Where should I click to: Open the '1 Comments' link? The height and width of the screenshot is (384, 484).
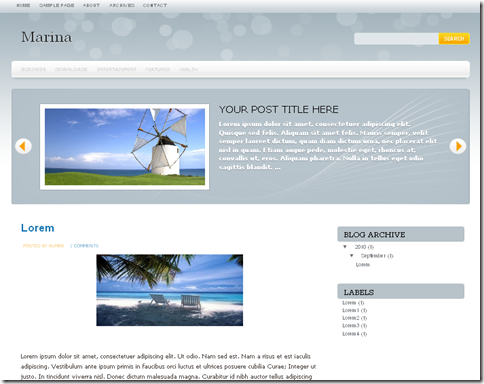point(84,246)
